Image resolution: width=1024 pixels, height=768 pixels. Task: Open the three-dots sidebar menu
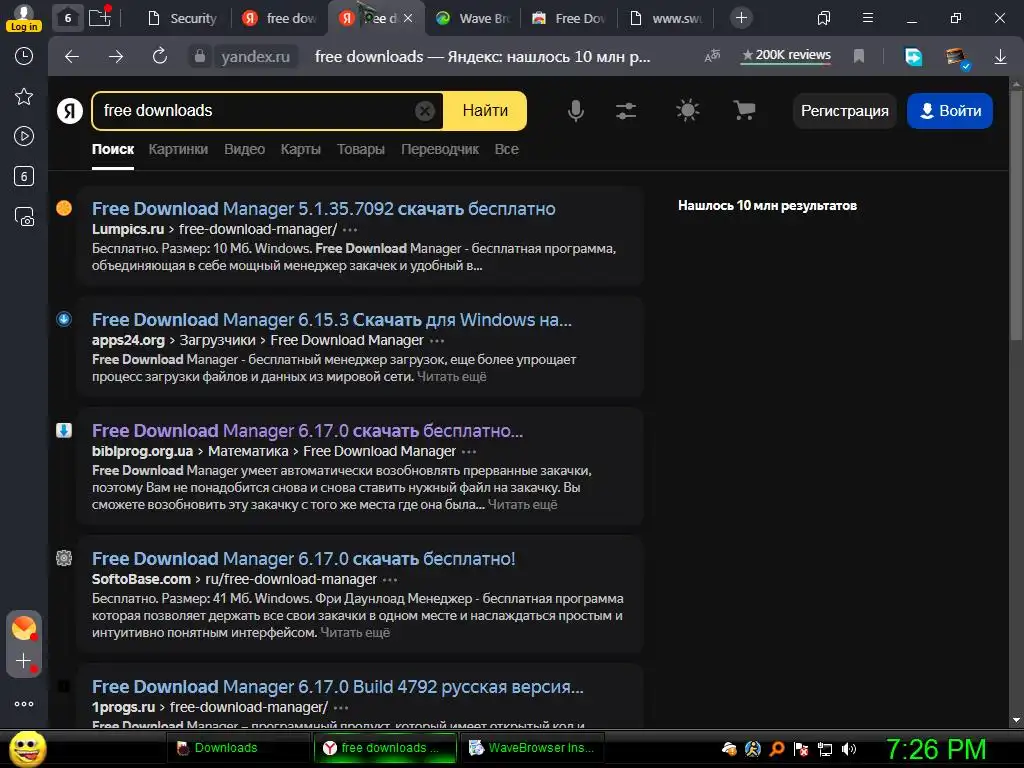[x=24, y=704]
